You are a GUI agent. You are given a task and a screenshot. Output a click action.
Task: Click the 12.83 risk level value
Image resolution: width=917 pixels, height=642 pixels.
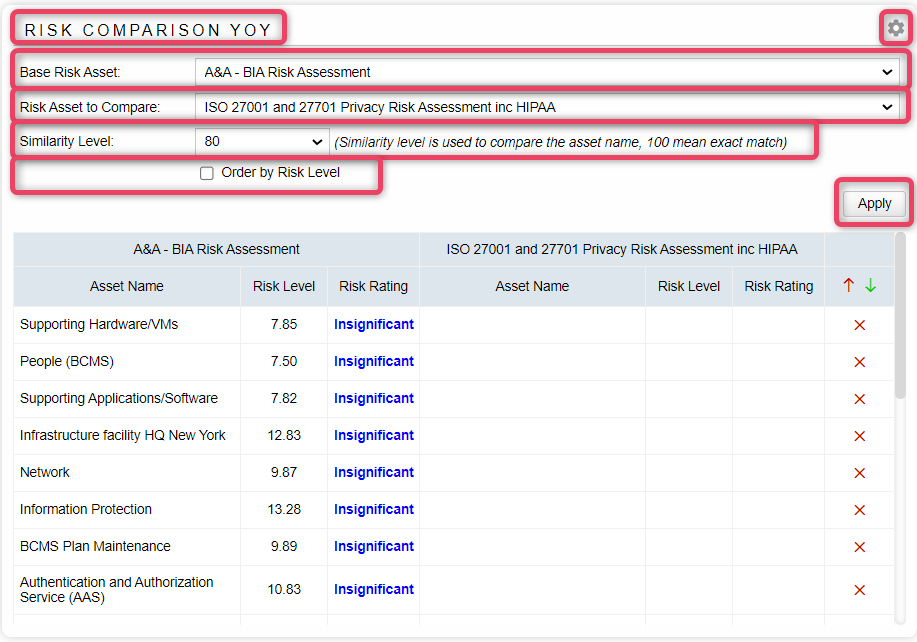coord(284,435)
